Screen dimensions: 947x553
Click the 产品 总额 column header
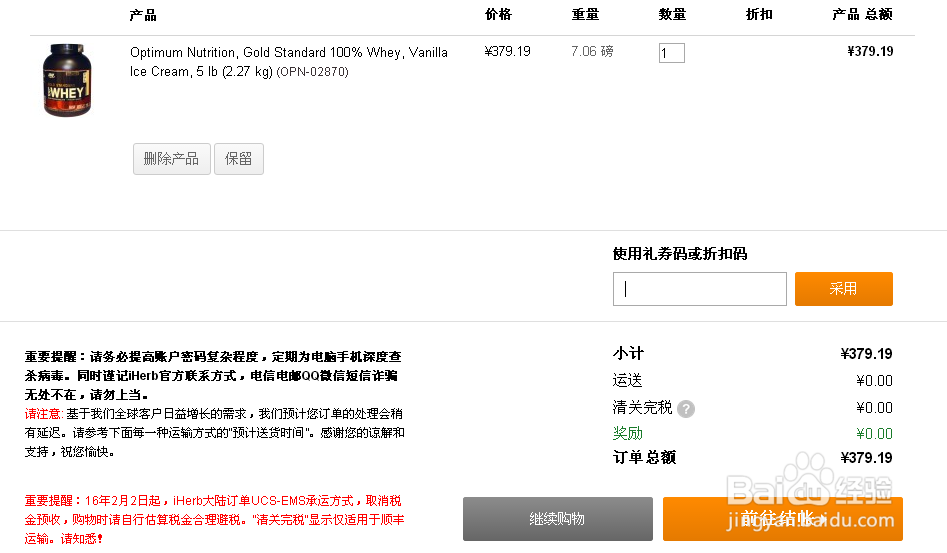(x=862, y=14)
